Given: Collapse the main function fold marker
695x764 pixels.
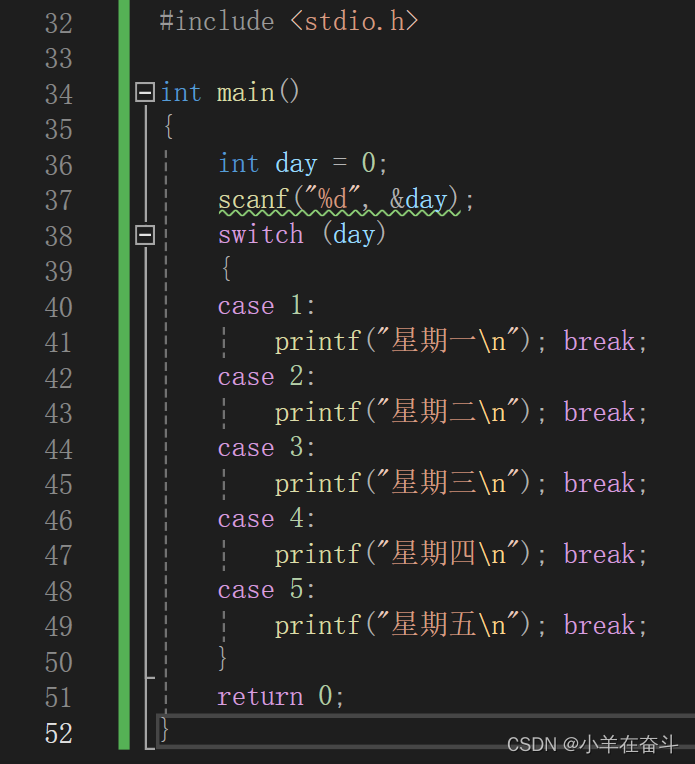Looking at the screenshot, I should (x=145, y=92).
